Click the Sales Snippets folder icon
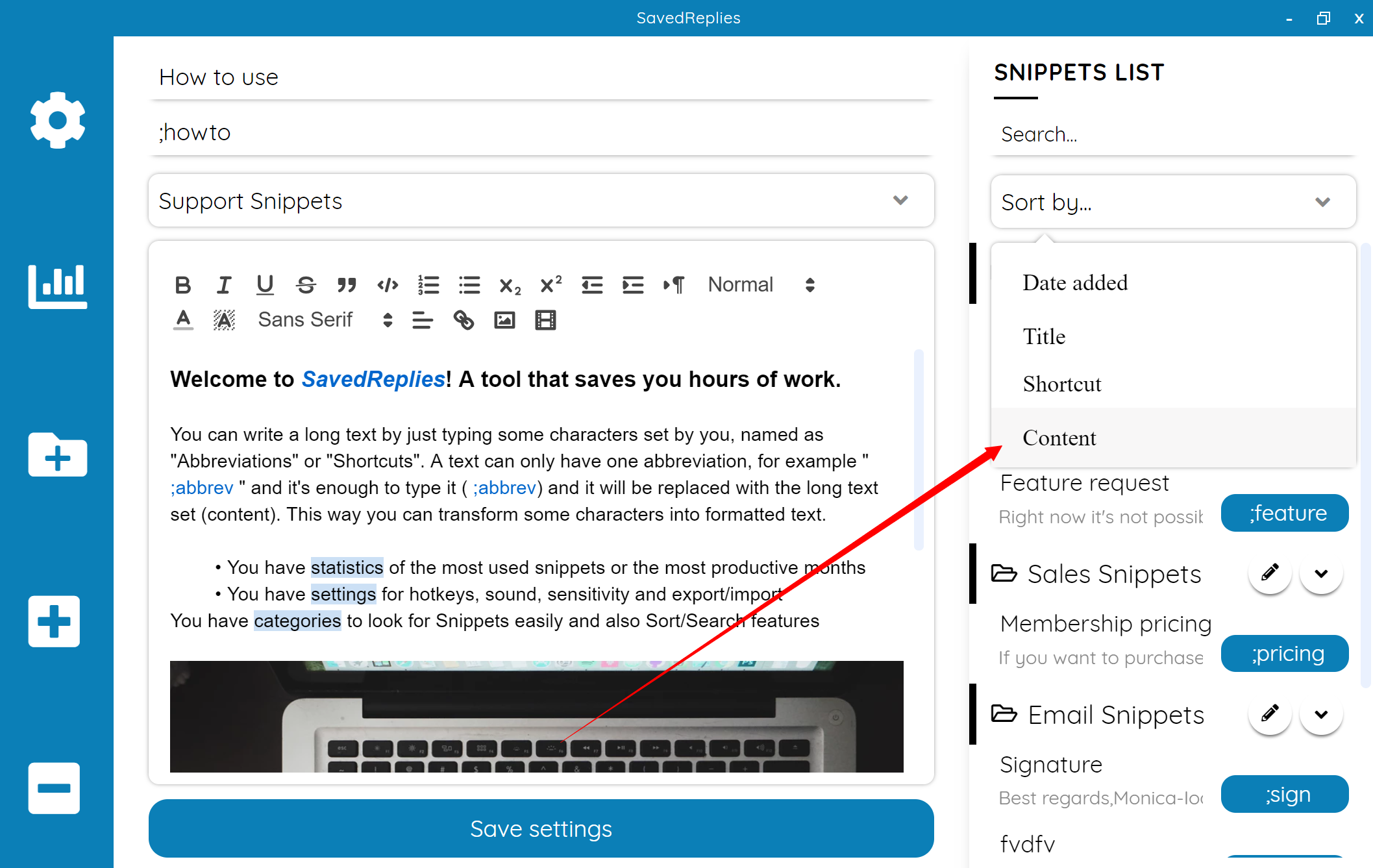 (x=1004, y=573)
